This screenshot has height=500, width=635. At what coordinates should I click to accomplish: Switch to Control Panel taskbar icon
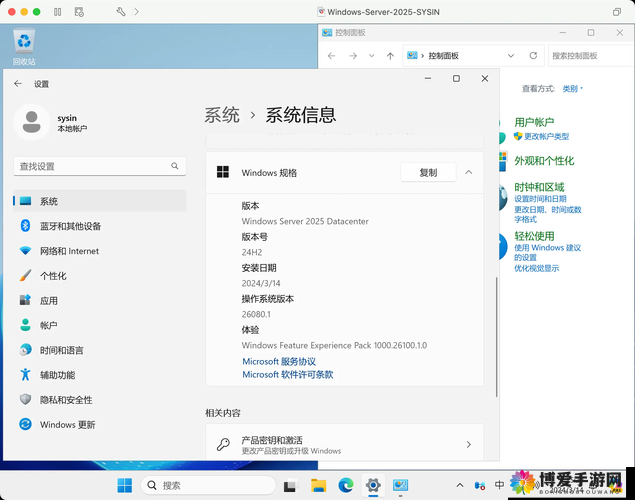(x=400, y=485)
